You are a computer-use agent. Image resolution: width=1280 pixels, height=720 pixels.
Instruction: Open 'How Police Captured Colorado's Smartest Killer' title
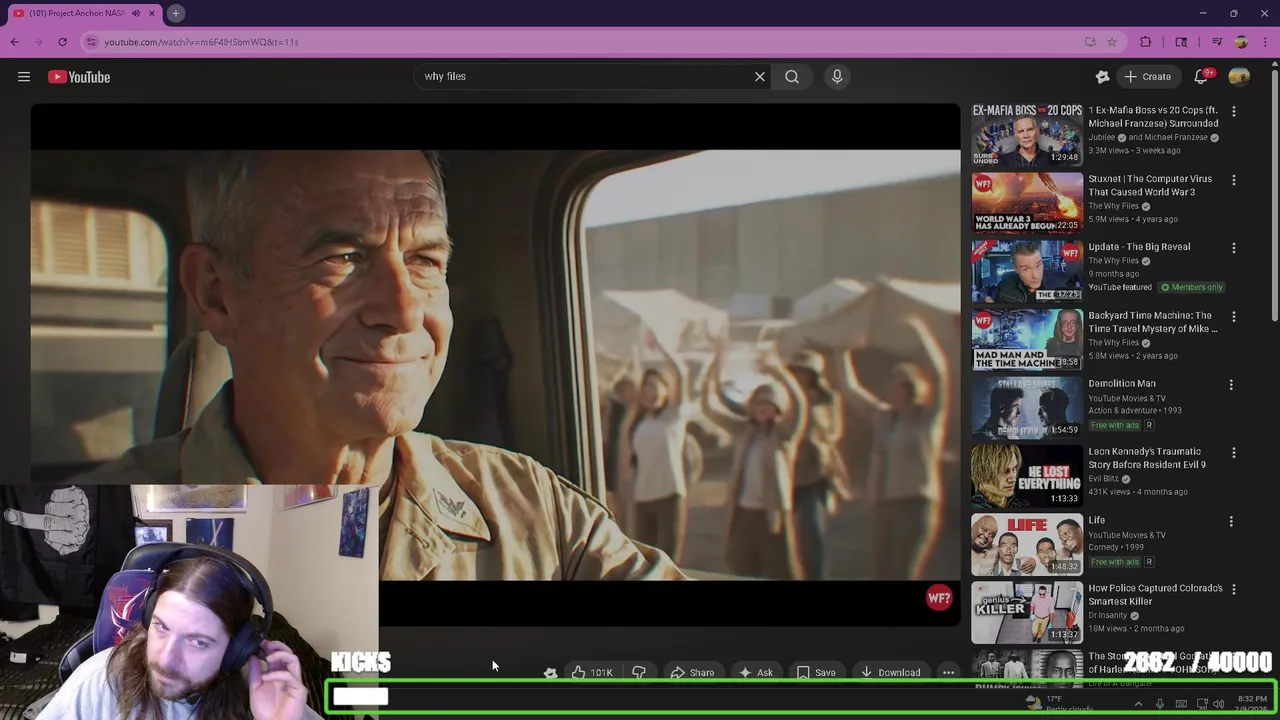[1155, 595]
